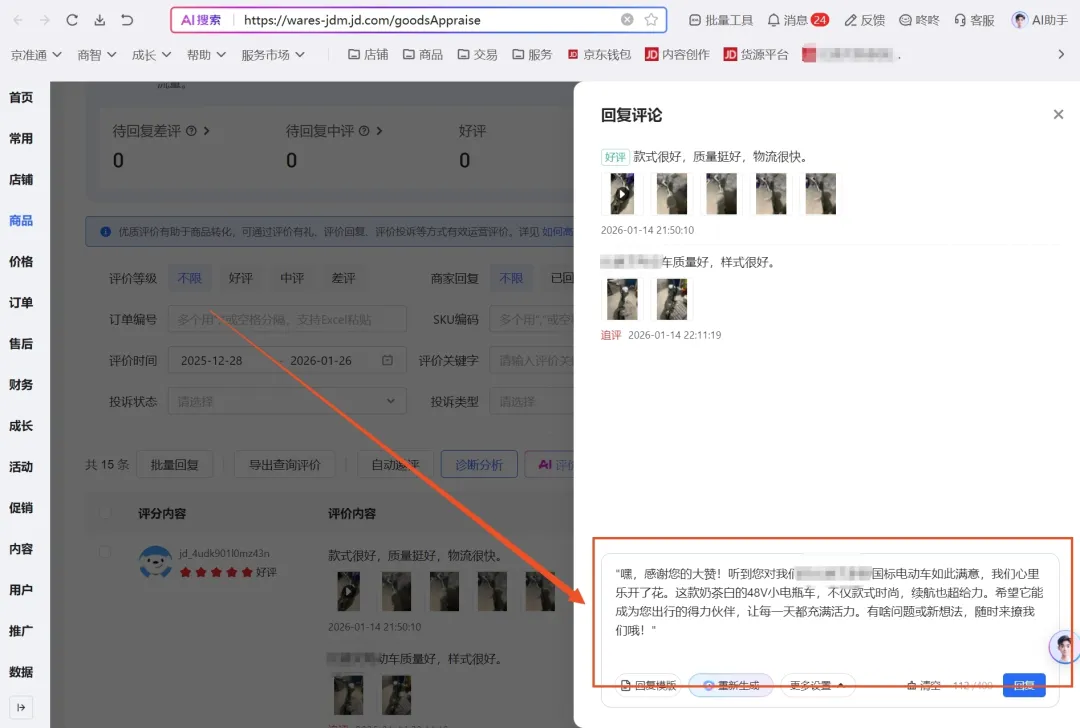Click the 交易 shortcut in bookmark bar
Screen dimensions: 1080x728
pos(477,54)
